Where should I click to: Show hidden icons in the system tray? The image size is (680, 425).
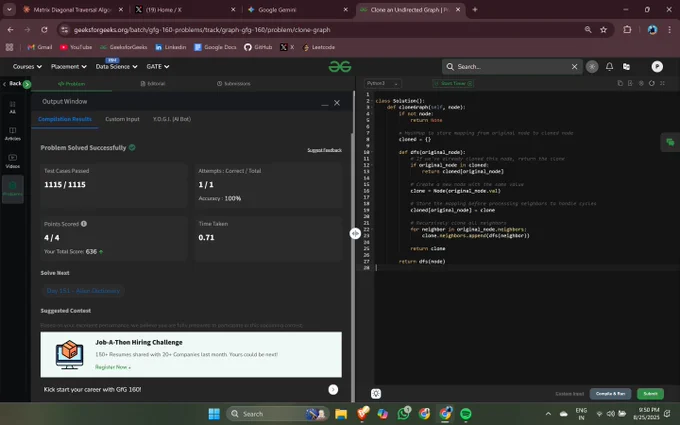tap(548, 414)
